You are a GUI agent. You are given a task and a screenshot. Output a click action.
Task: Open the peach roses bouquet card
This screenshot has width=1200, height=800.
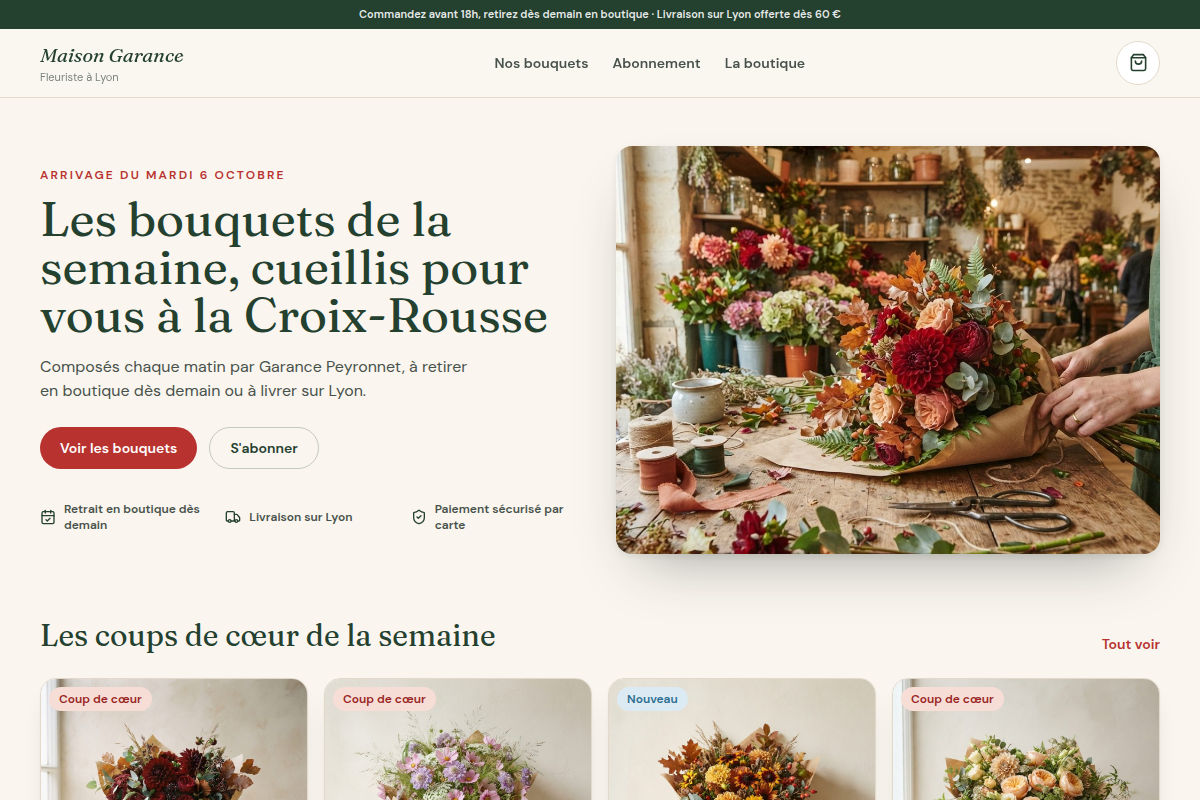click(x=1026, y=740)
